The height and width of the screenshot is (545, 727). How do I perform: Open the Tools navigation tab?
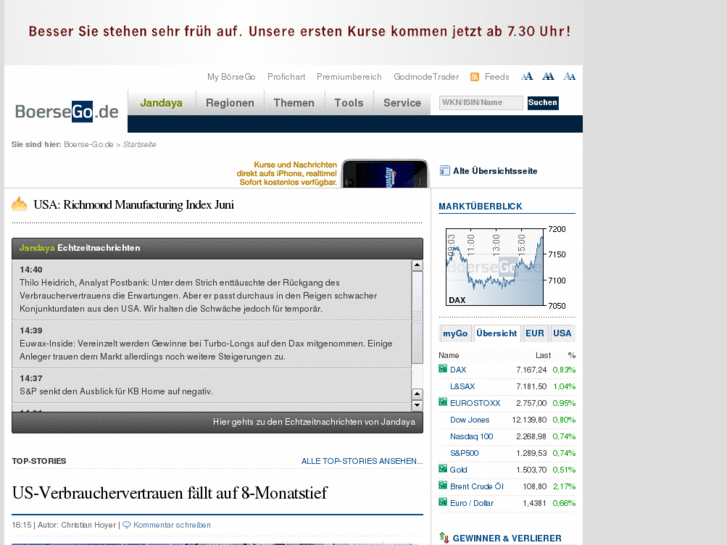tap(349, 103)
